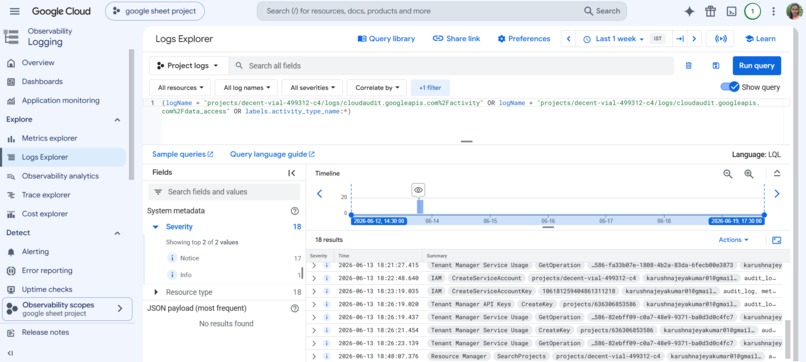Zoom out the timeline
Image resolution: width=806 pixels, height=362 pixels.
[x=728, y=174]
